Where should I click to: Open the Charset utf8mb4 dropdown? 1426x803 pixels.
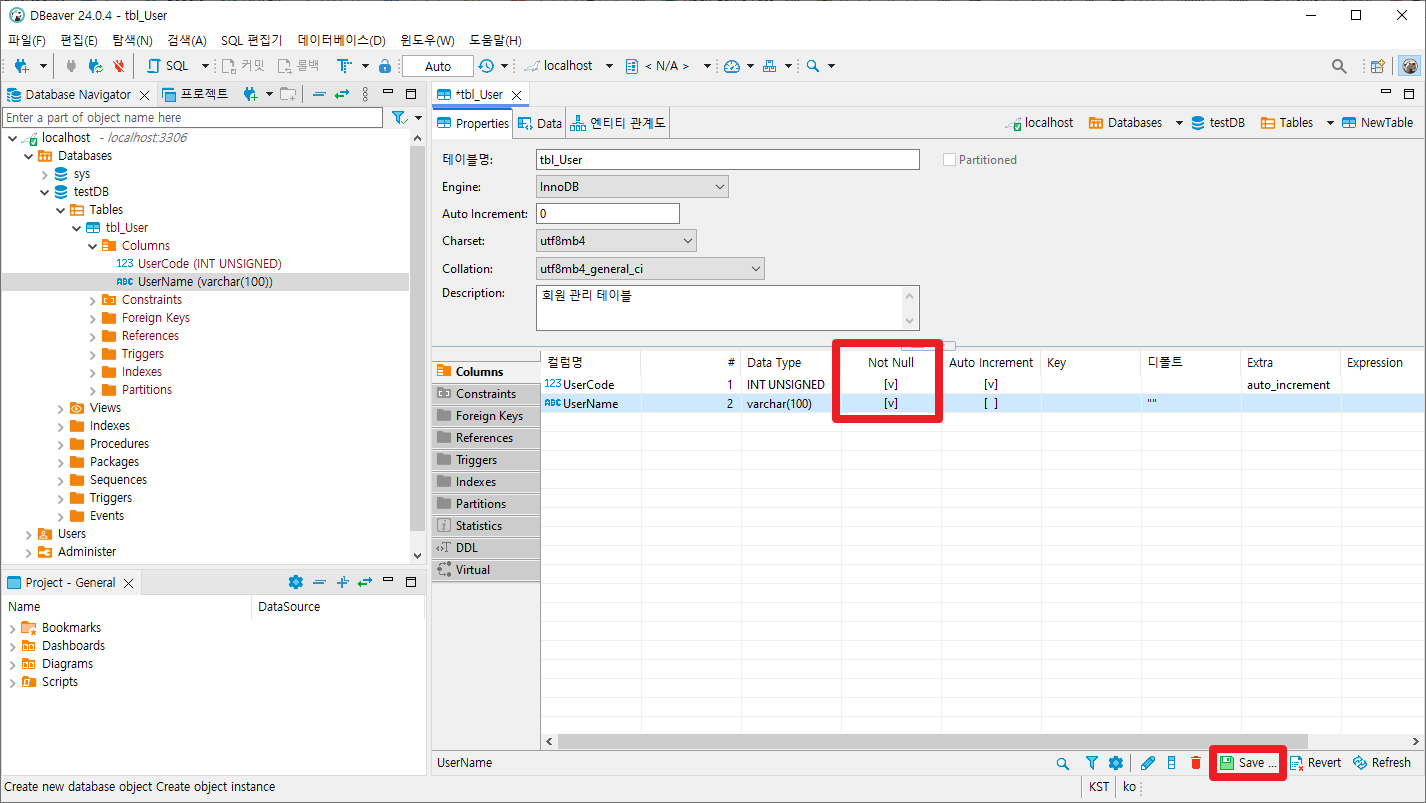tap(616, 241)
